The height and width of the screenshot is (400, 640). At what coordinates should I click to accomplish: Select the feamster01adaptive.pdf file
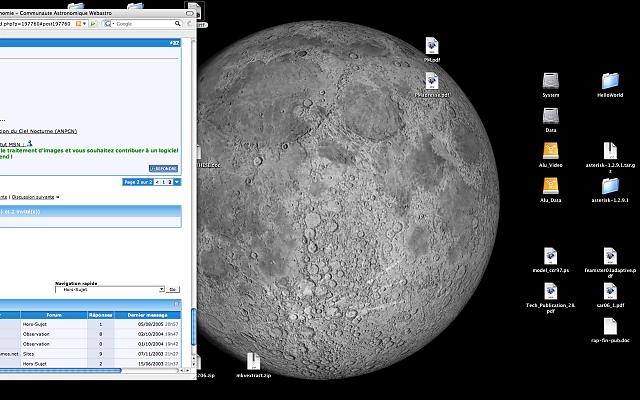[610, 257]
